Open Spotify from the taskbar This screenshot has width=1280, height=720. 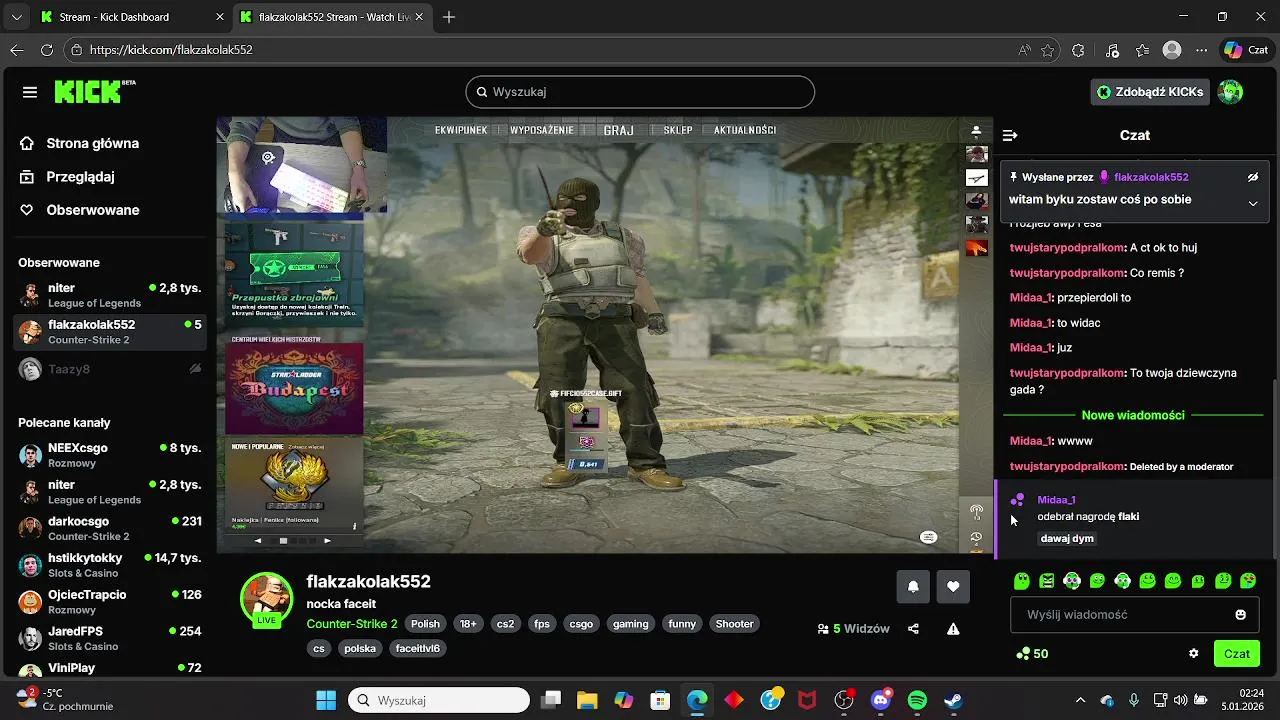tap(917, 700)
